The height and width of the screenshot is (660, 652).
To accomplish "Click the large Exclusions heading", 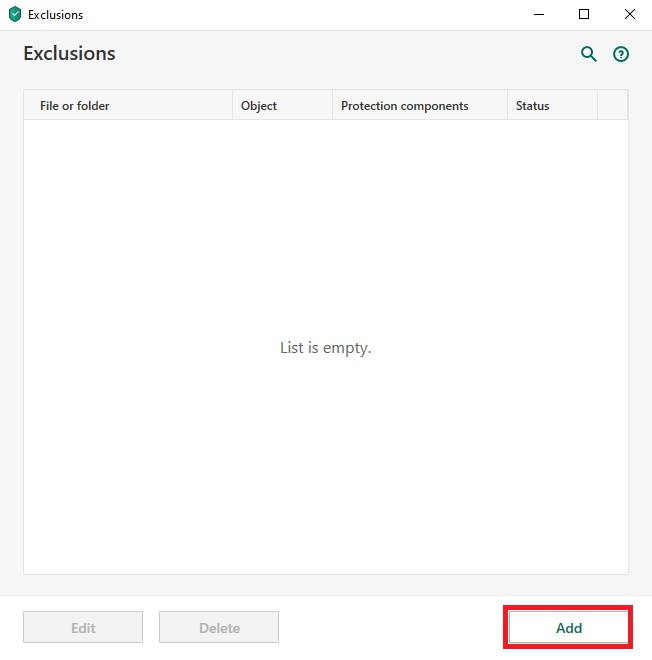I will (x=69, y=53).
